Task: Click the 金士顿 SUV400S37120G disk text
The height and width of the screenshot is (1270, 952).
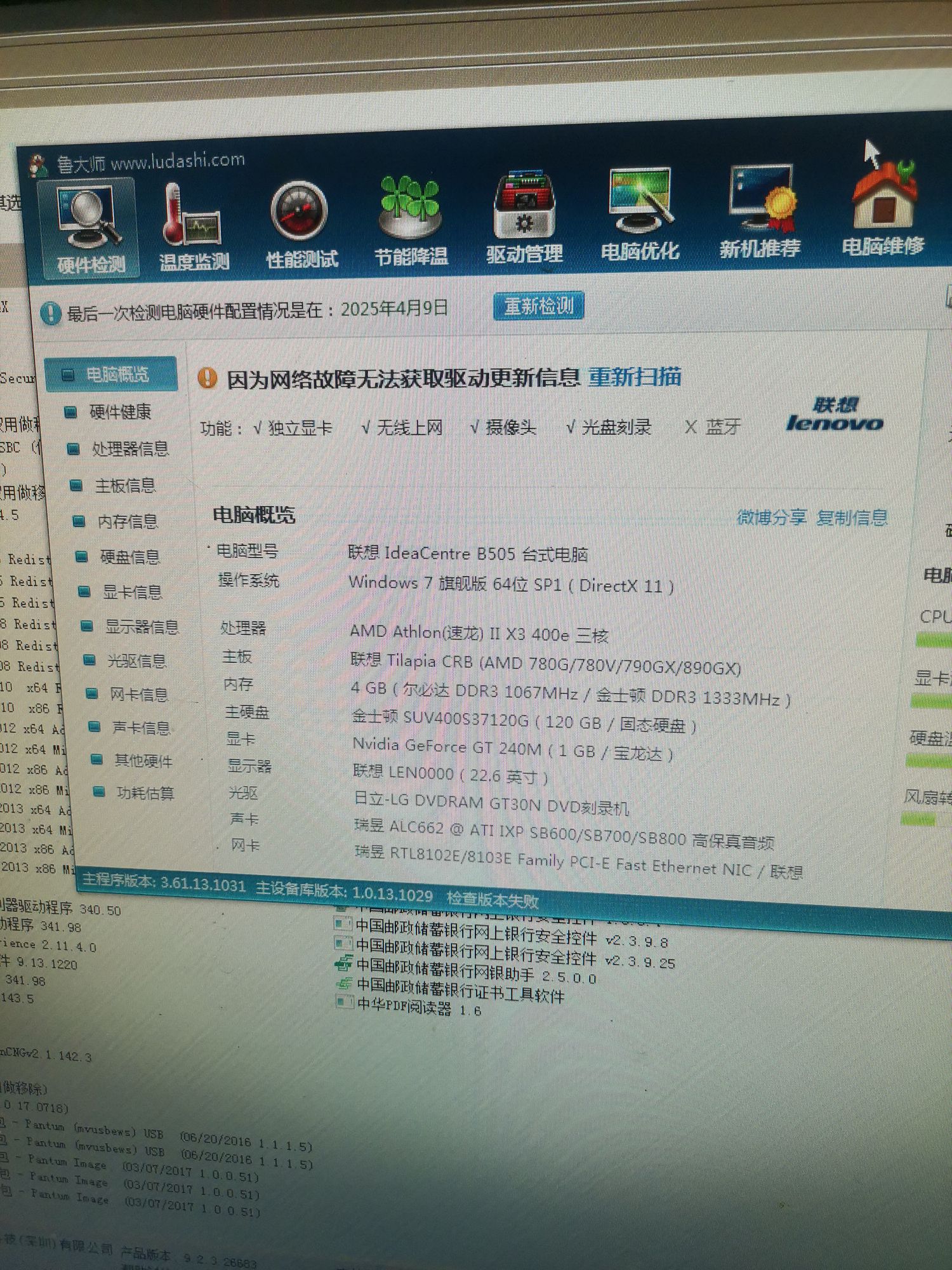Action: [x=524, y=722]
